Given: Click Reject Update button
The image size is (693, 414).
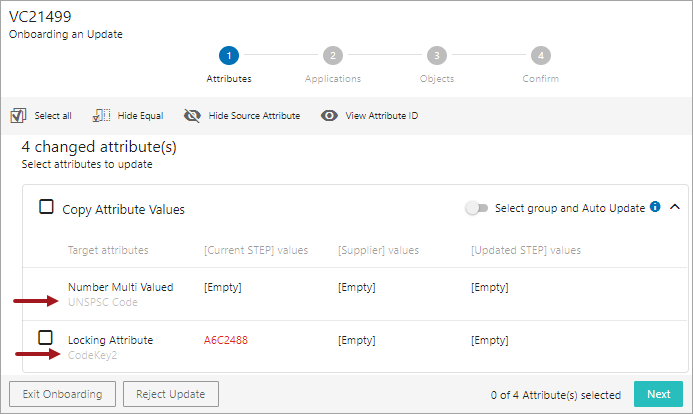Looking at the screenshot, I should (x=171, y=394).
